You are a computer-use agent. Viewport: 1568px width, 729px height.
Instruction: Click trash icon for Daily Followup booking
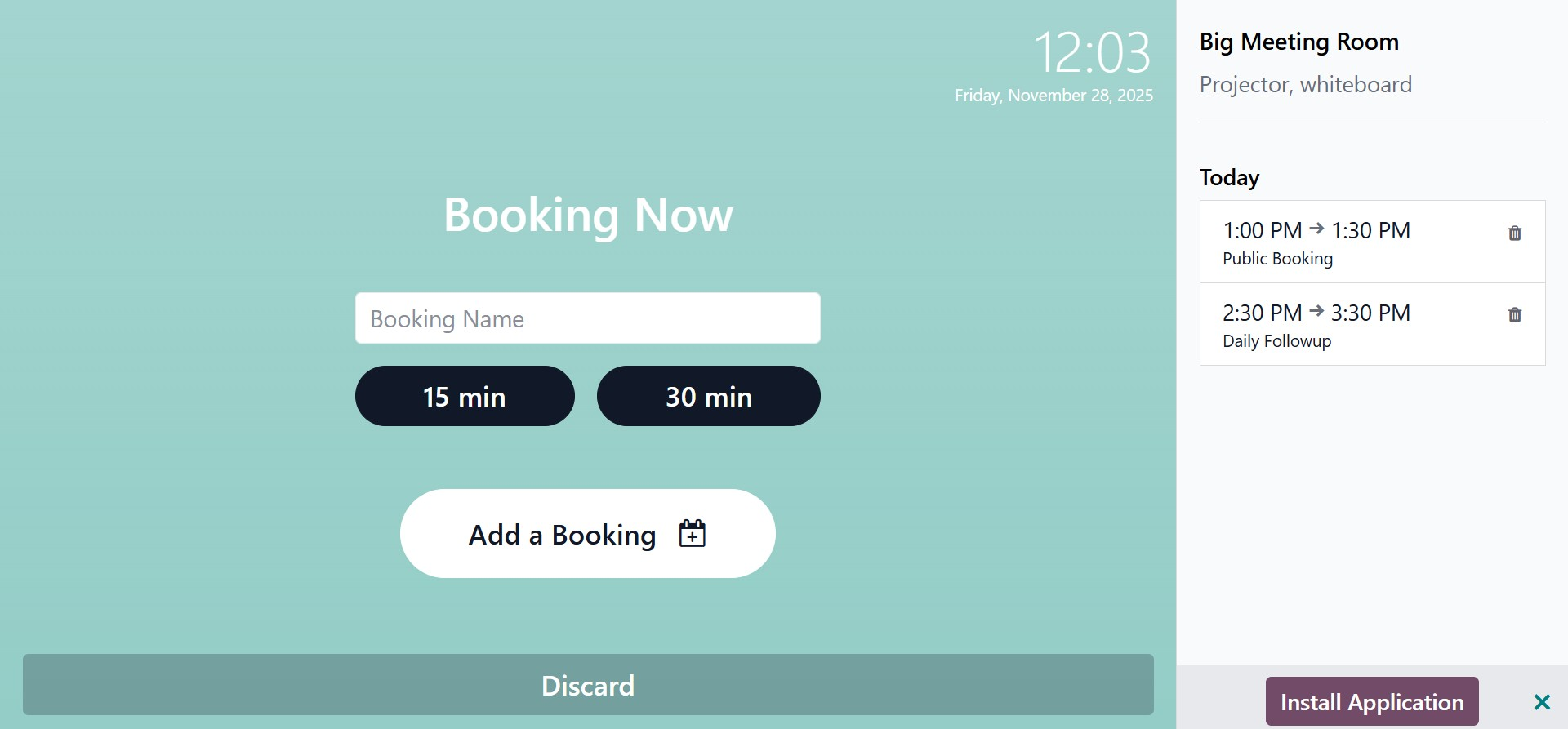1514,315
